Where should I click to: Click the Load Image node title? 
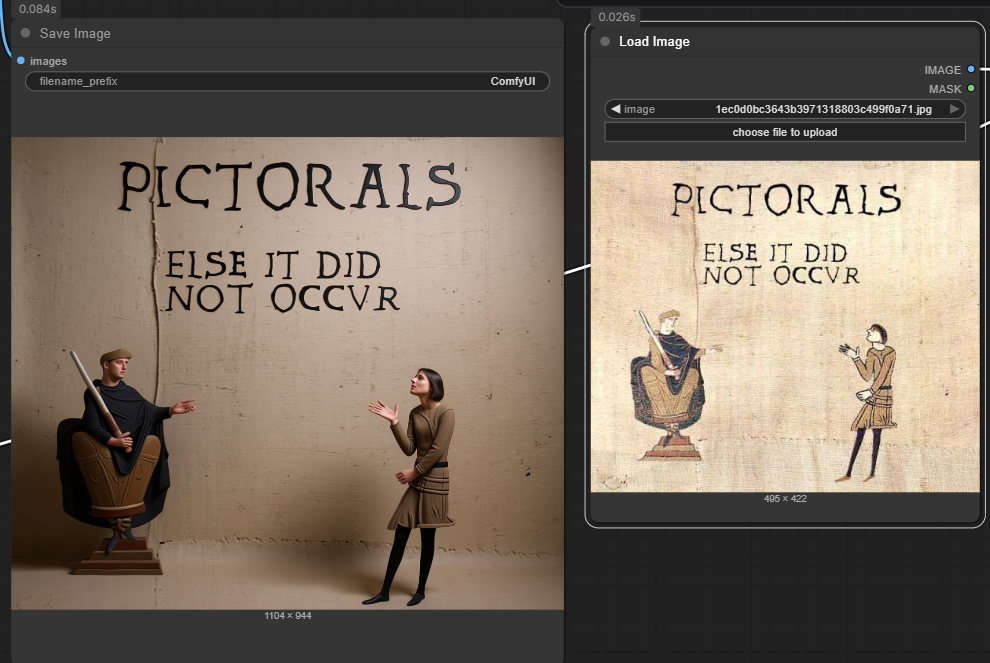click(654, 42)
